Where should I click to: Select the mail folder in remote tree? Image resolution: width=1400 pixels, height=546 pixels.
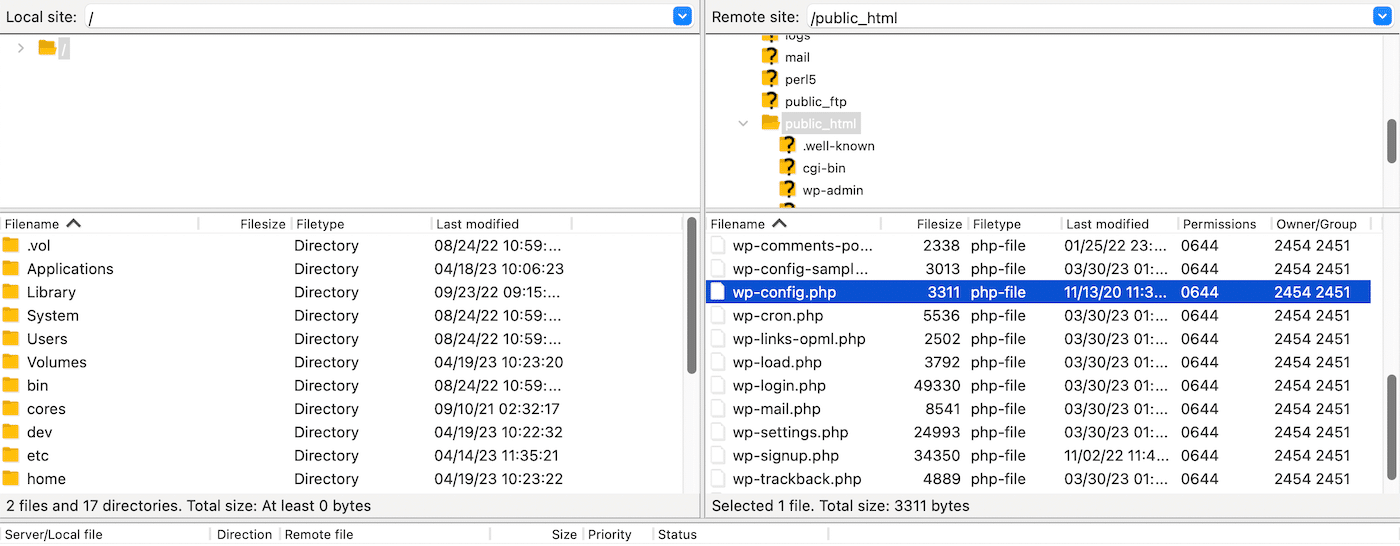797,58
